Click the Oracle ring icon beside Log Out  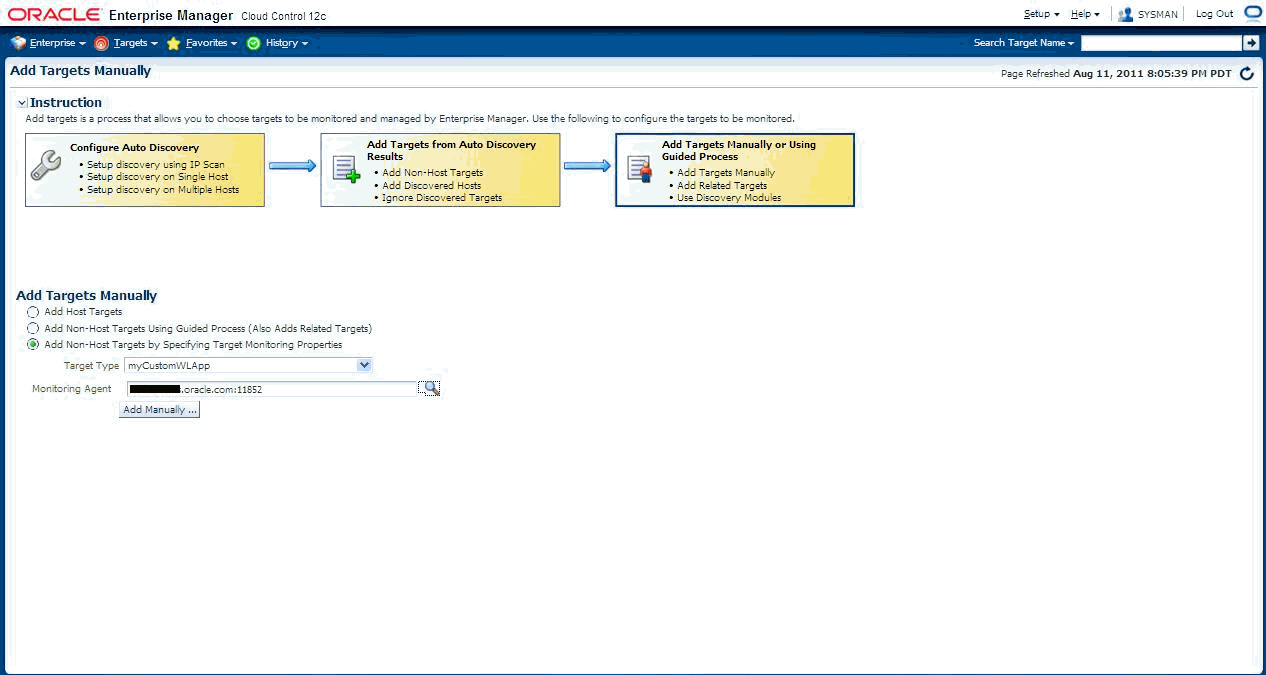point(1253,13)
